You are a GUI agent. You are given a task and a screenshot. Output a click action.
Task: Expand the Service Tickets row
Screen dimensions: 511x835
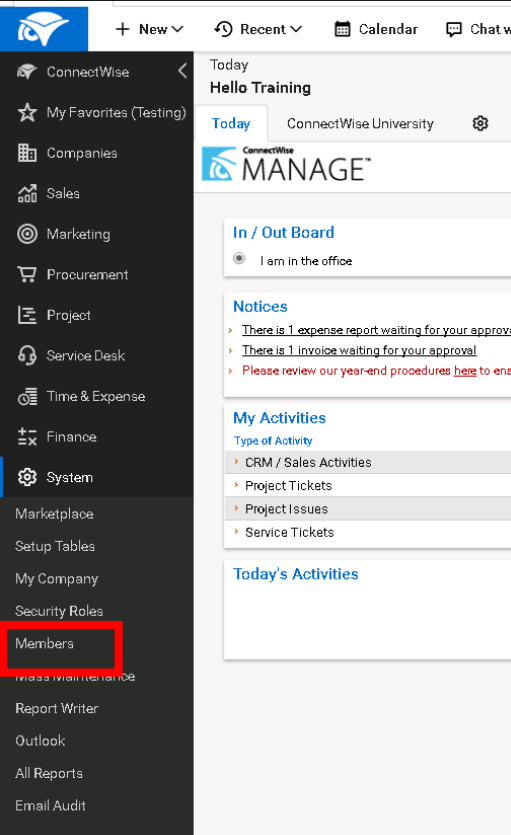367,533
